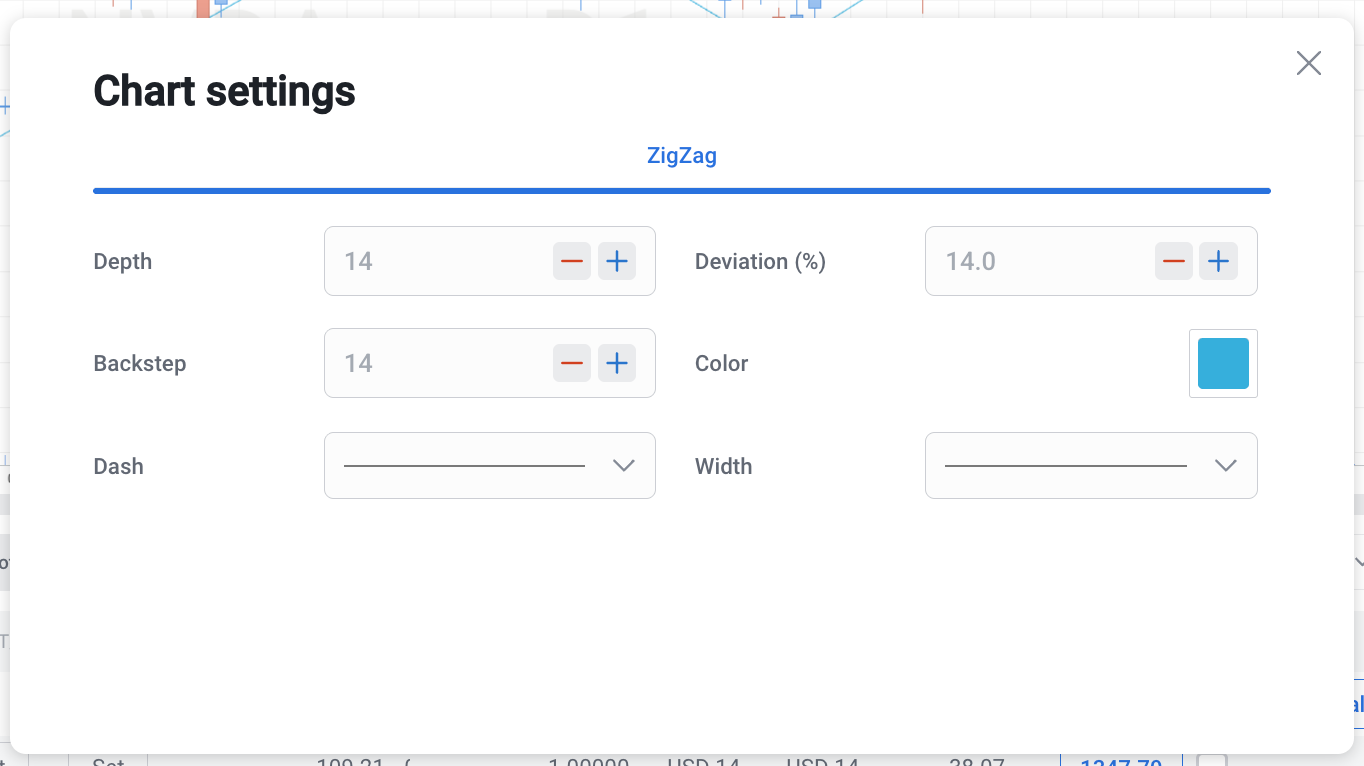Tick the checkbox below the dialog

point(1211,761)
